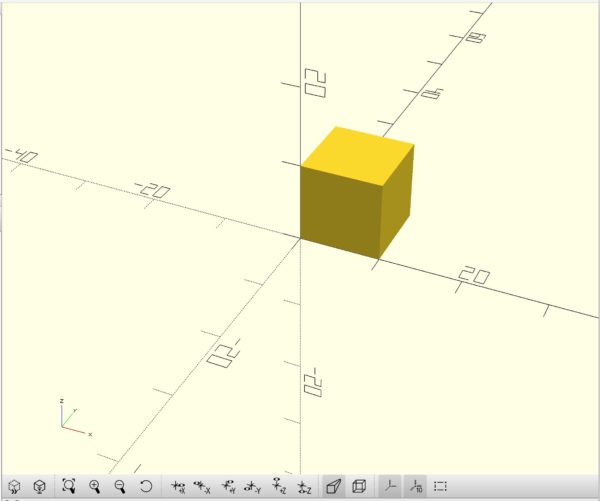Run Preview with the double-arrow cube icon
600x501 pixels.
(x=14, y=486)
